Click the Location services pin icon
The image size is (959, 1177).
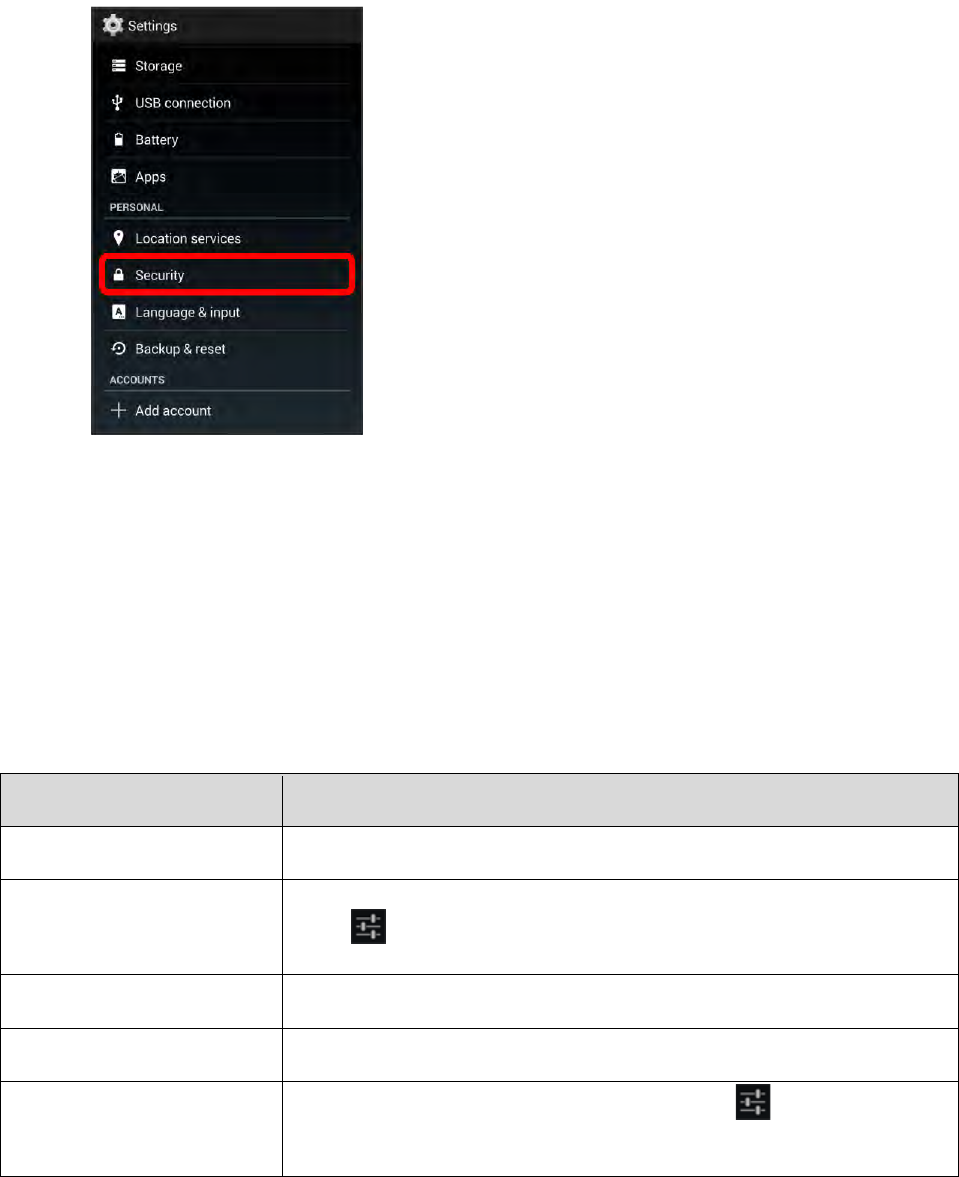[x=118, y=238]
